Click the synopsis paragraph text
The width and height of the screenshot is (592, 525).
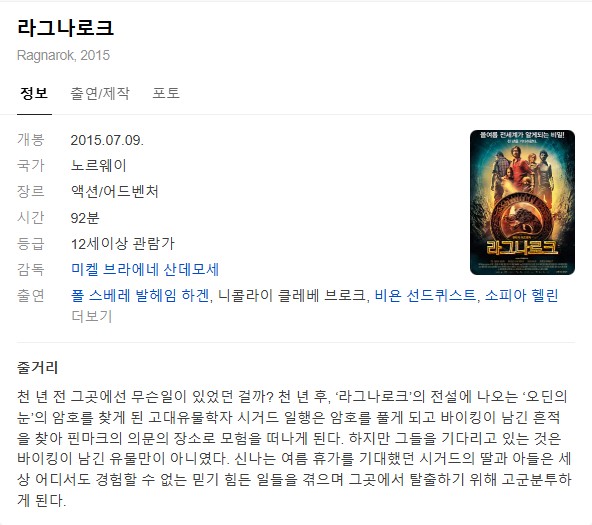tap(294, 448)
